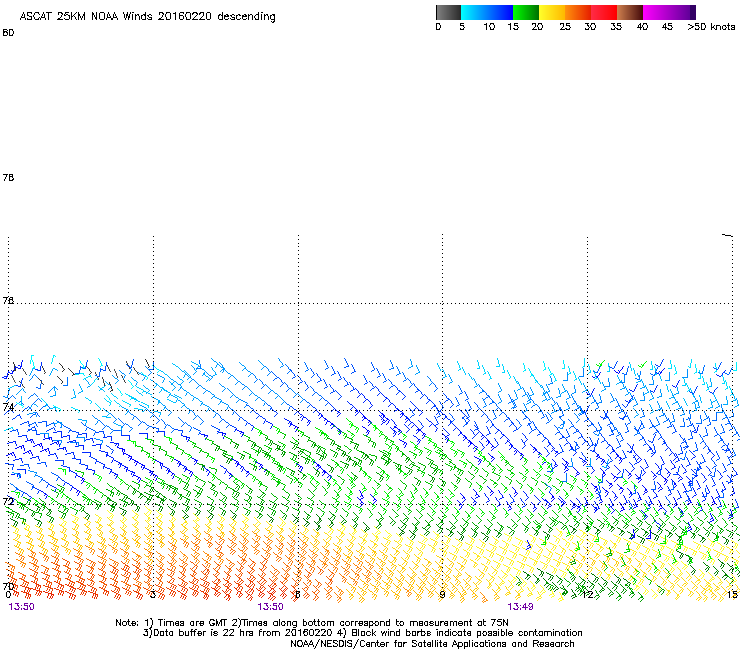Click the longitude 3 axis label
This screenshot has width=740, height=650.
click(x=153, y=594)
